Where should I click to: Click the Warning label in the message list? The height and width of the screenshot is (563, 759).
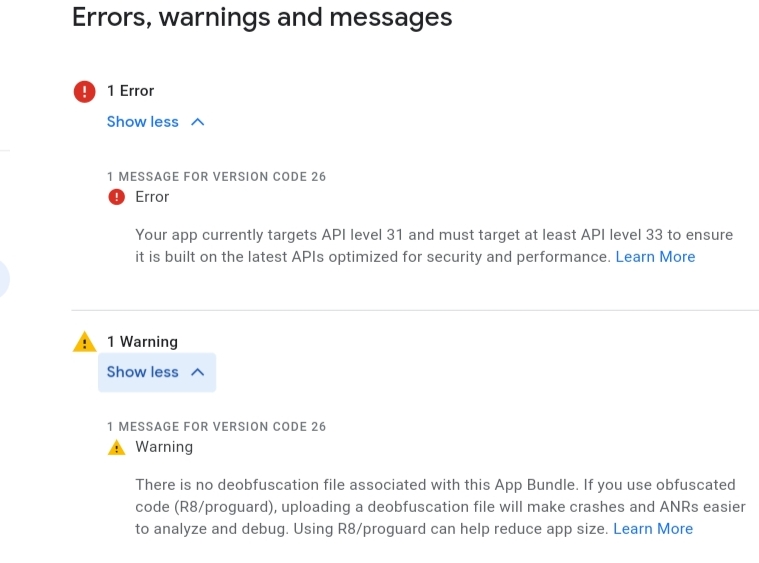pyautogui.click(x=164, y=447)
